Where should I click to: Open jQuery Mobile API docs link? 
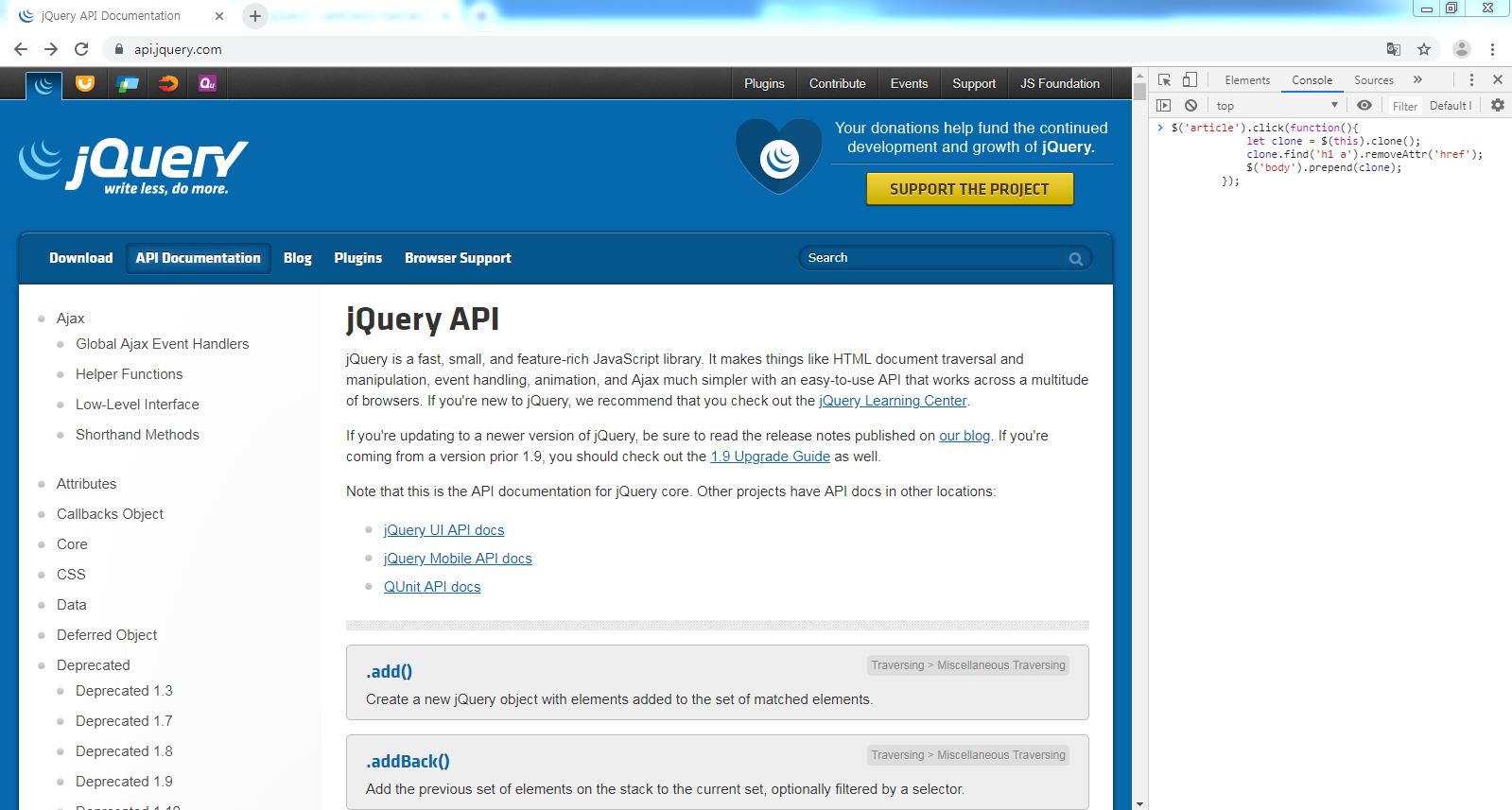[x=458, y=559]
